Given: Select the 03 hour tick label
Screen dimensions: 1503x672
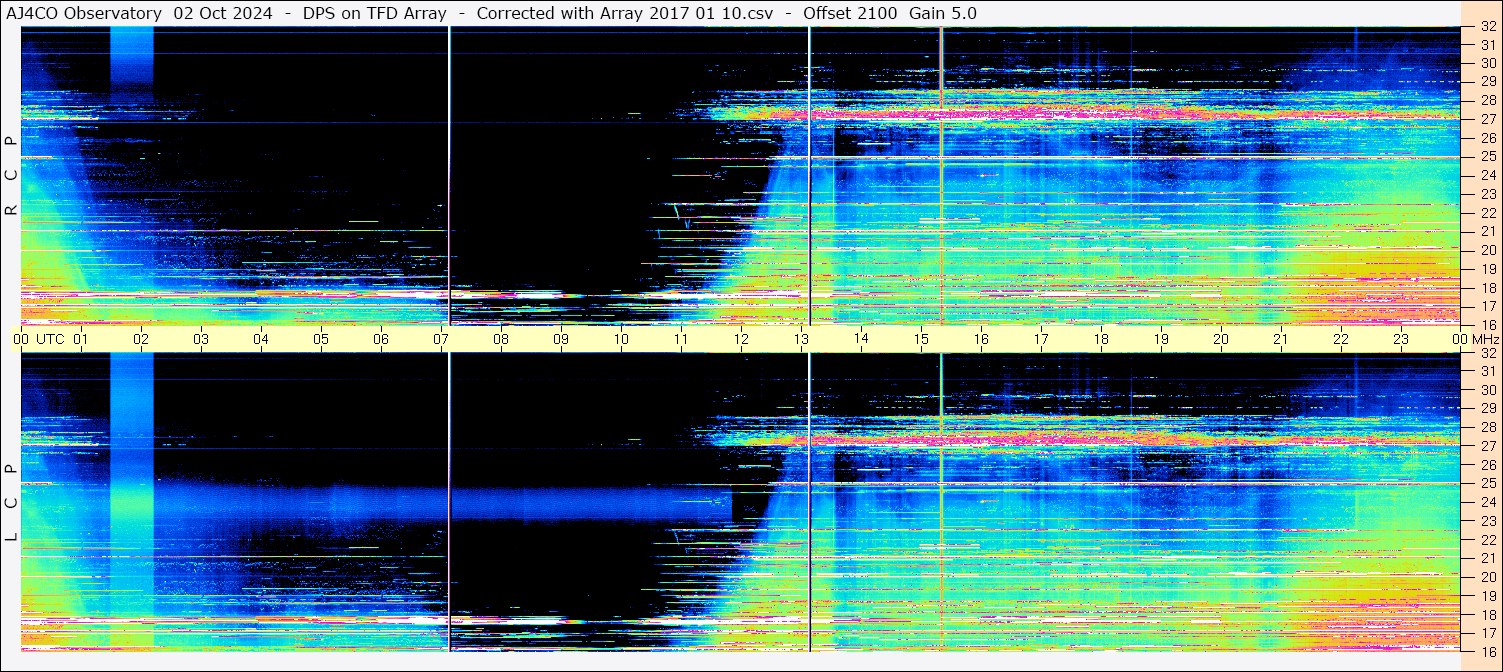Looking at the screenshot, I should tap(201, 339).
